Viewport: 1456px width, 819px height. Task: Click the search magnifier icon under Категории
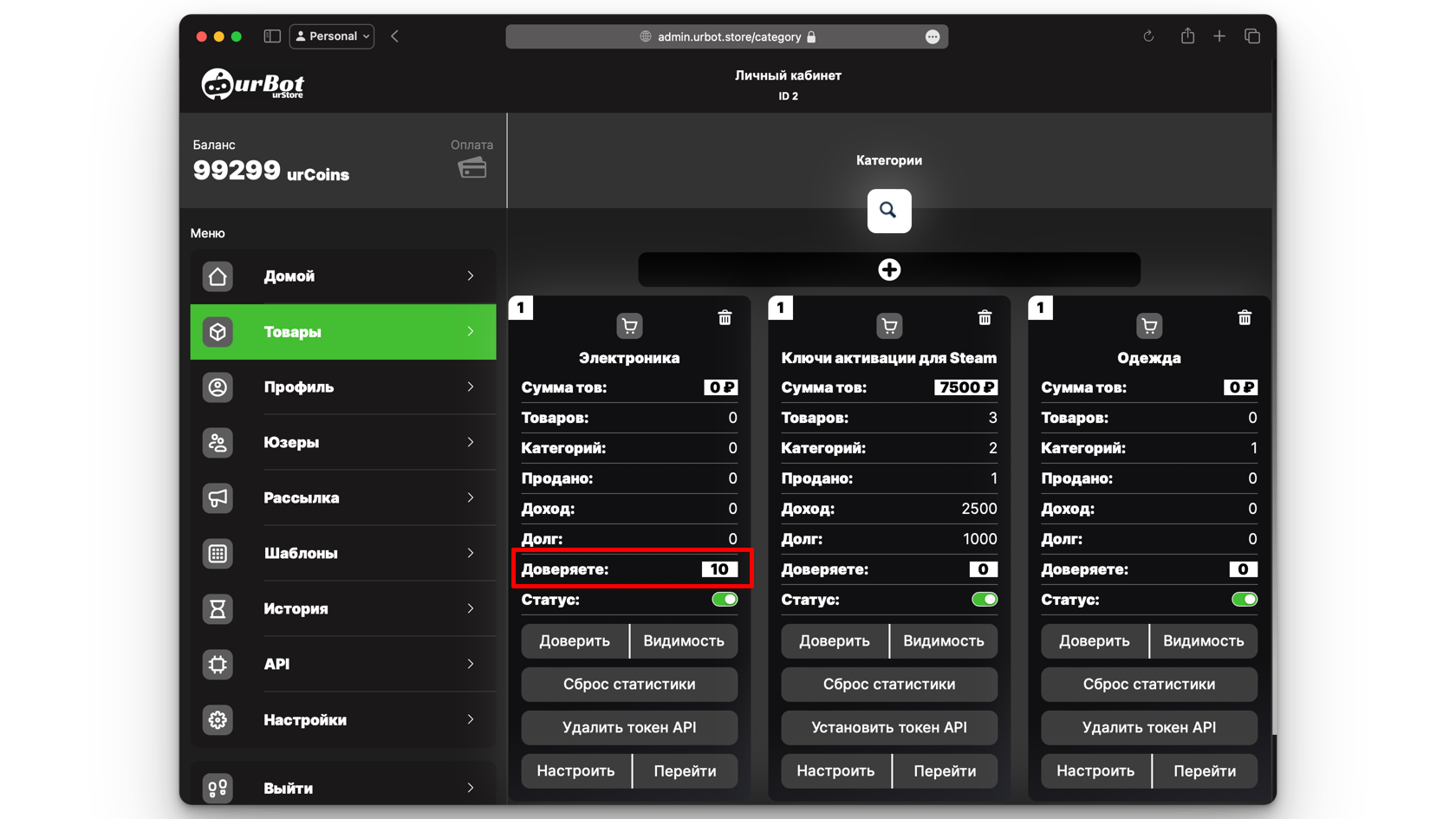(888, 211)
